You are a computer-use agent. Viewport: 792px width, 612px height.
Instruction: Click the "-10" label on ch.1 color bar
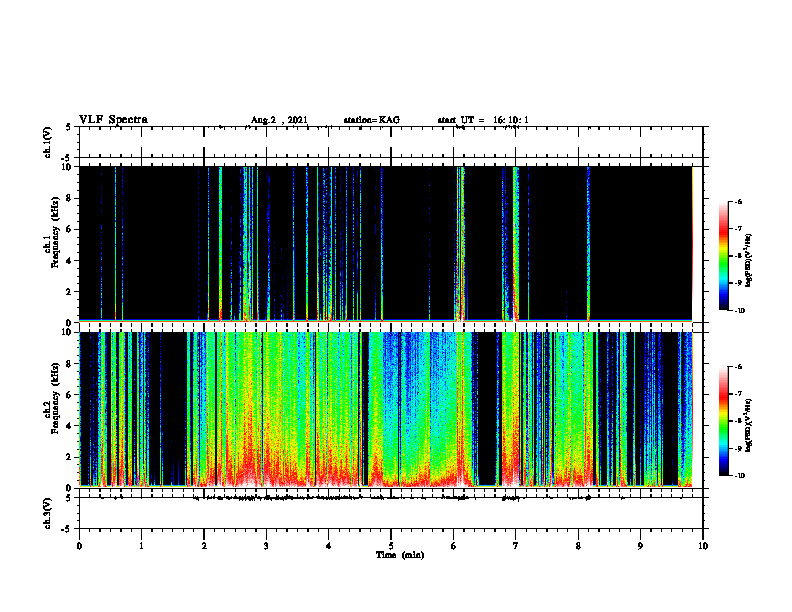(x=739, y=311)
